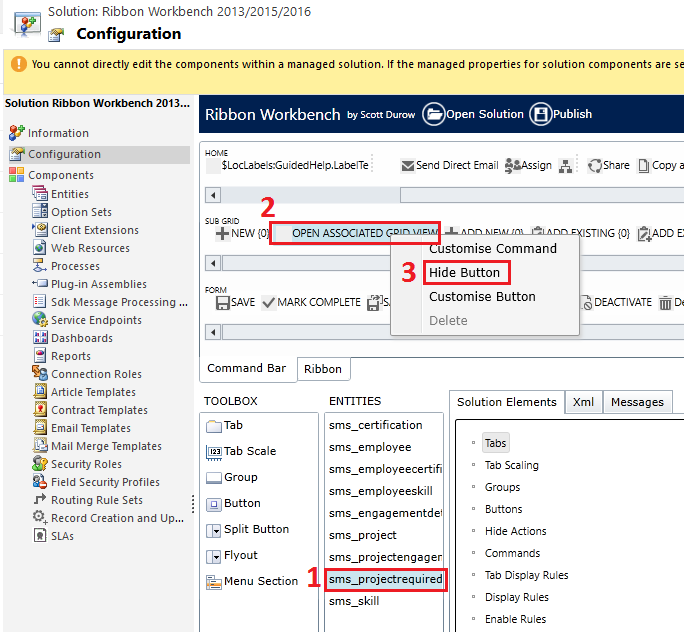Open the Messages tab
684x632 pixels.
[x=637, y=402]
